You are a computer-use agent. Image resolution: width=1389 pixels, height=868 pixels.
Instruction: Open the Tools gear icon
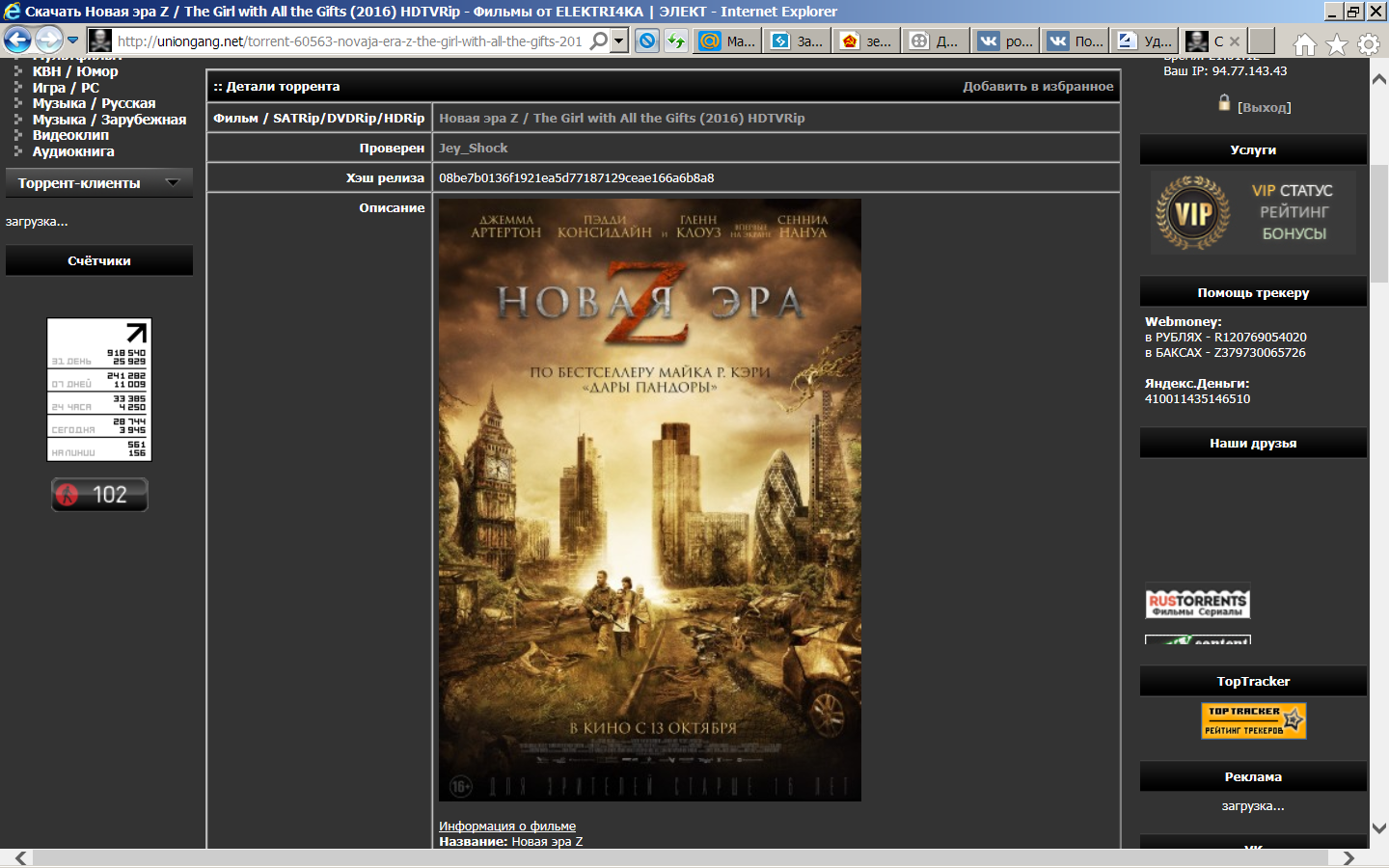tap(1368, 44)
